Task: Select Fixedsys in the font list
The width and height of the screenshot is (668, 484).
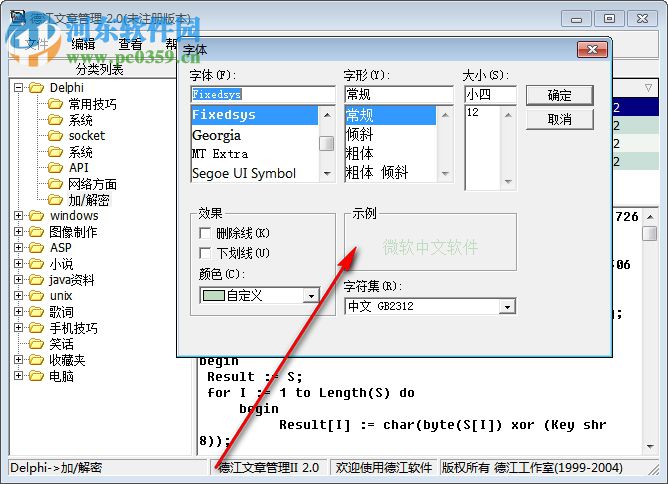Action: [x=255, y=115]
